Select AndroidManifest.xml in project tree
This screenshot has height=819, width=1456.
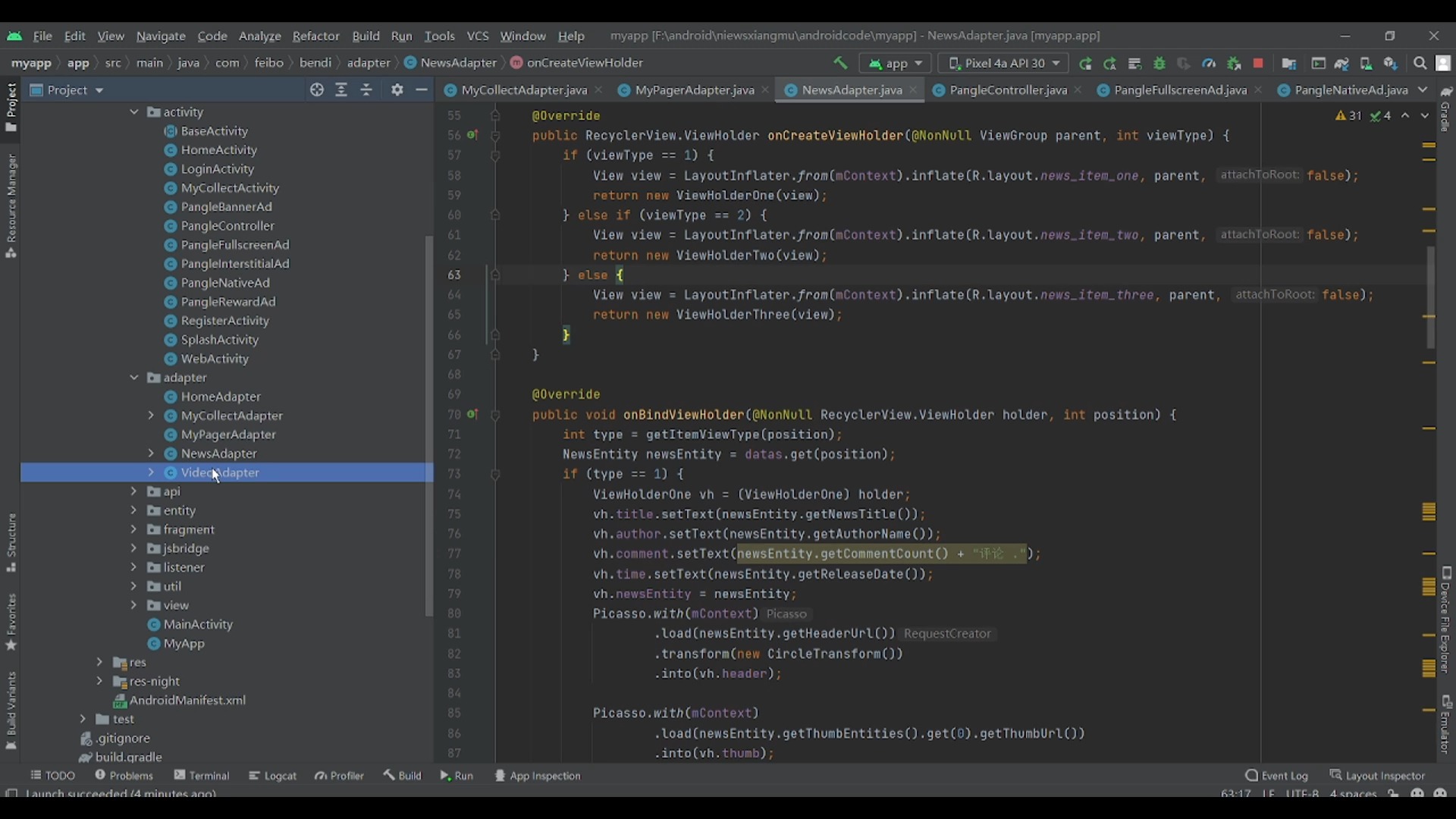[x=187, y=700]
